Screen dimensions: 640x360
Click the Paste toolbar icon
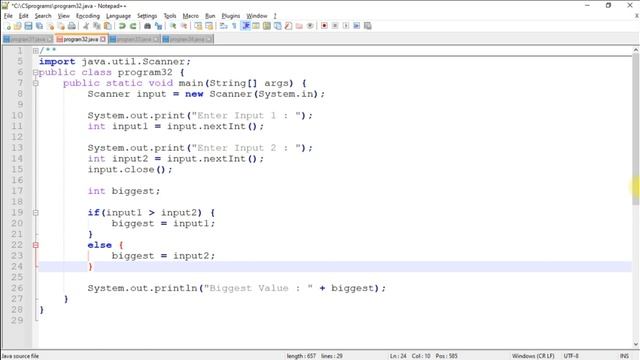click(x=107, y=26)
